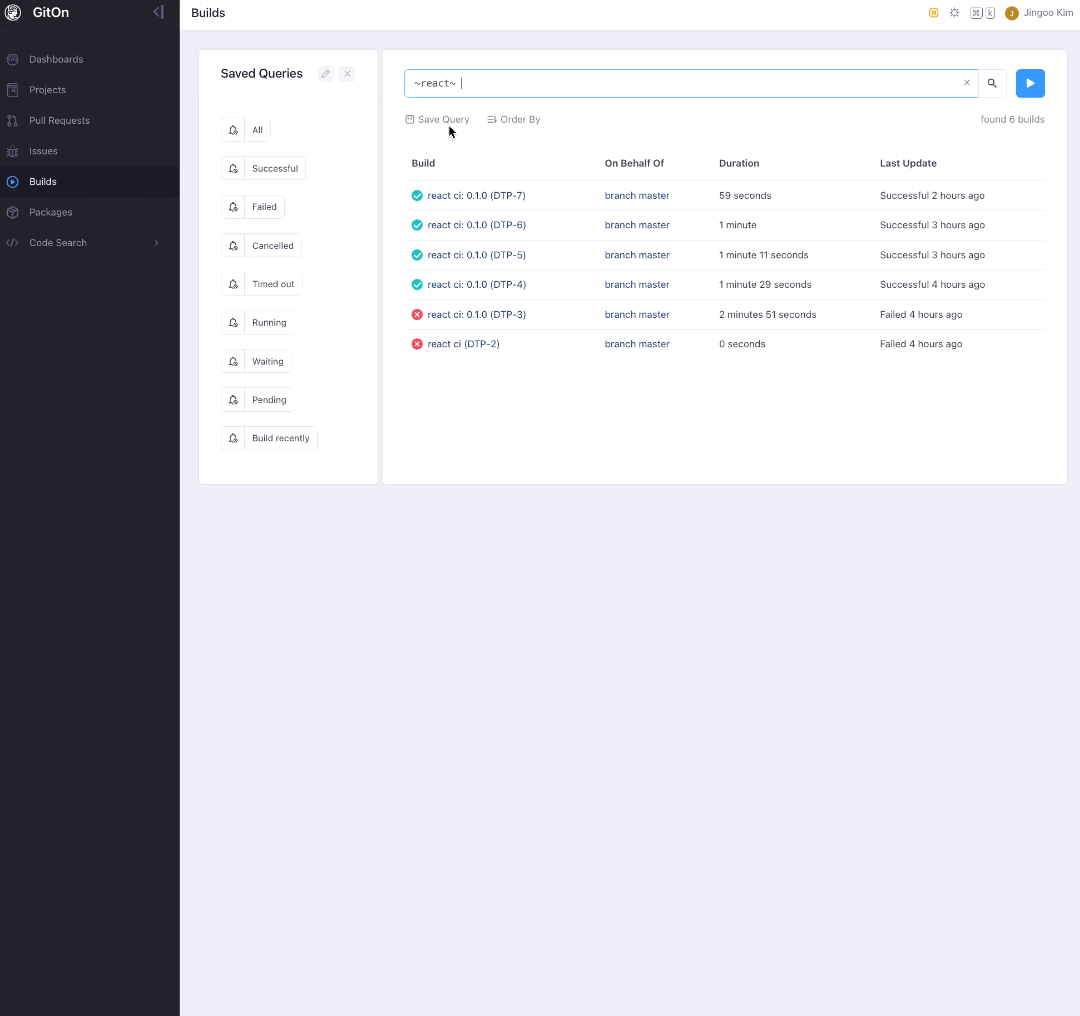Toggle watch bell for Timed out query
This screenshot has width=1080, height=1016.
[x=233, y=284]
